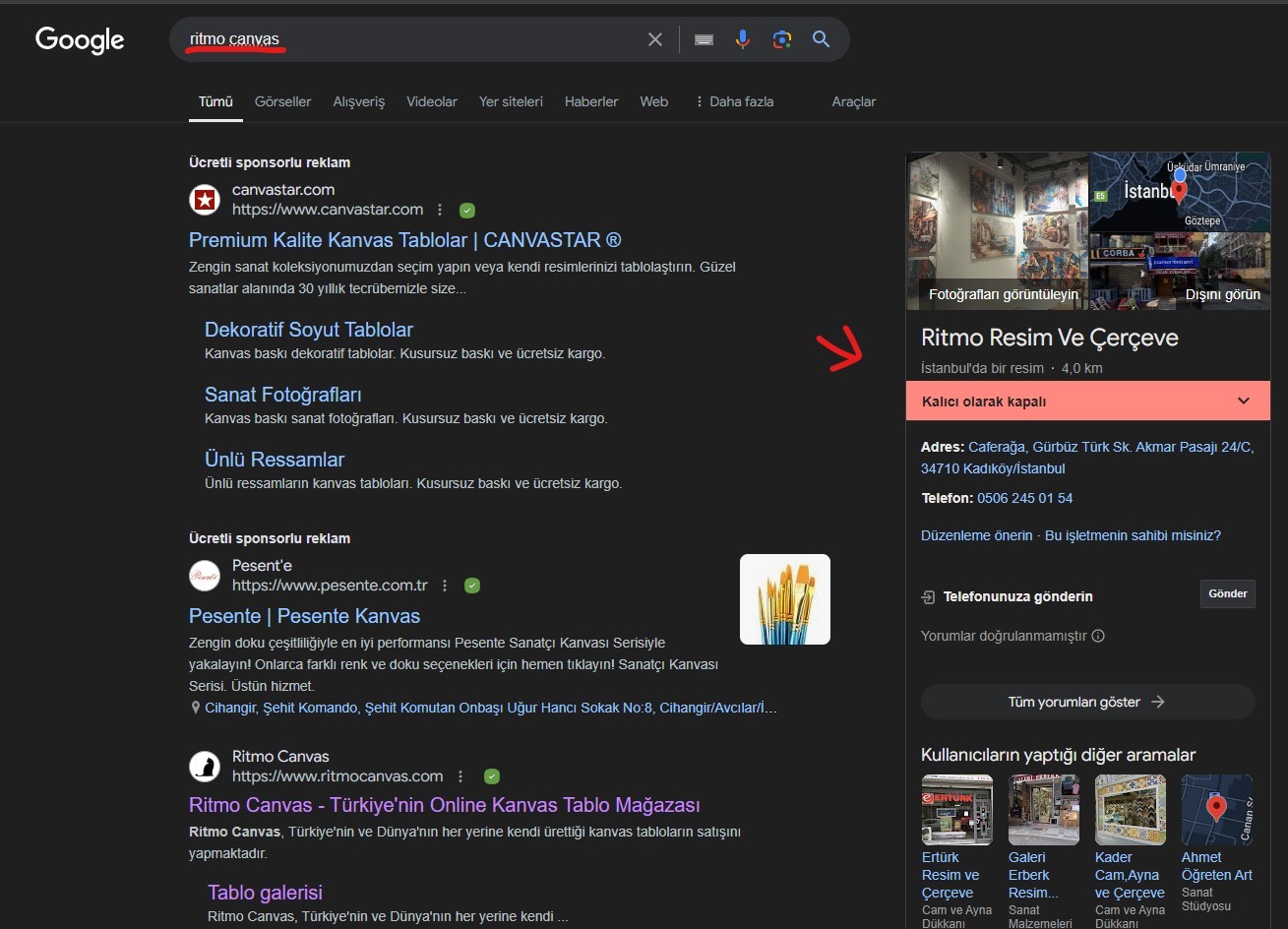Screen dimensions: 1288x929
Task: Open the Ertürk Resim ve Çerçeve card
Action: (956, 850)
